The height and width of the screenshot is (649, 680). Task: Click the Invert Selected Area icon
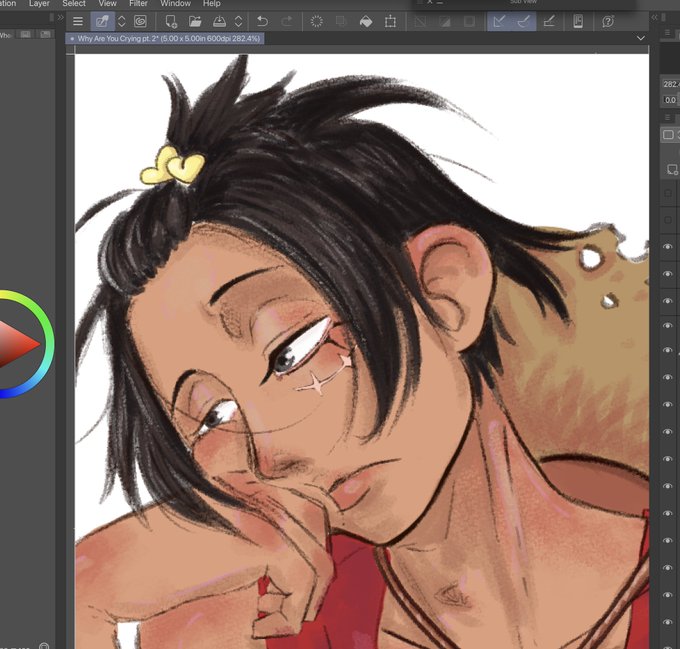(445, 21)
